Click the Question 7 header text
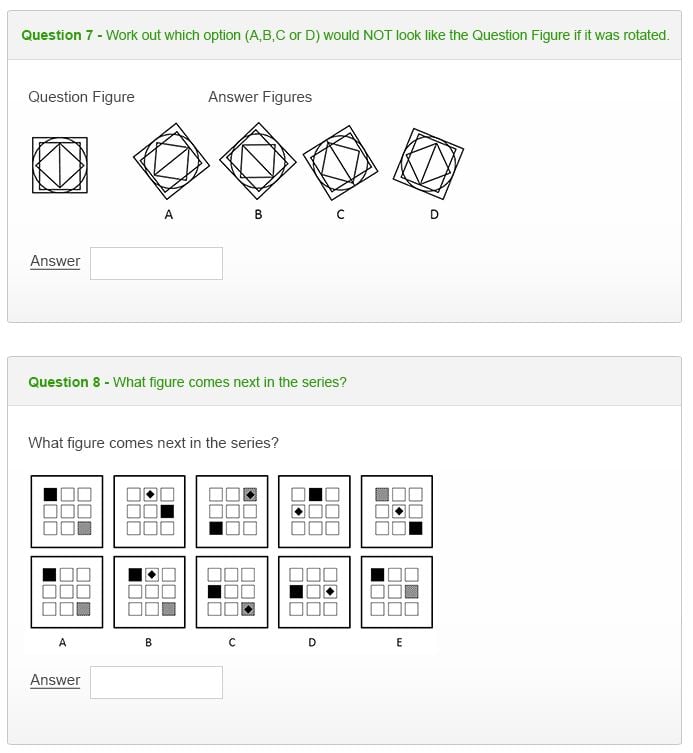 click(345, 35)
